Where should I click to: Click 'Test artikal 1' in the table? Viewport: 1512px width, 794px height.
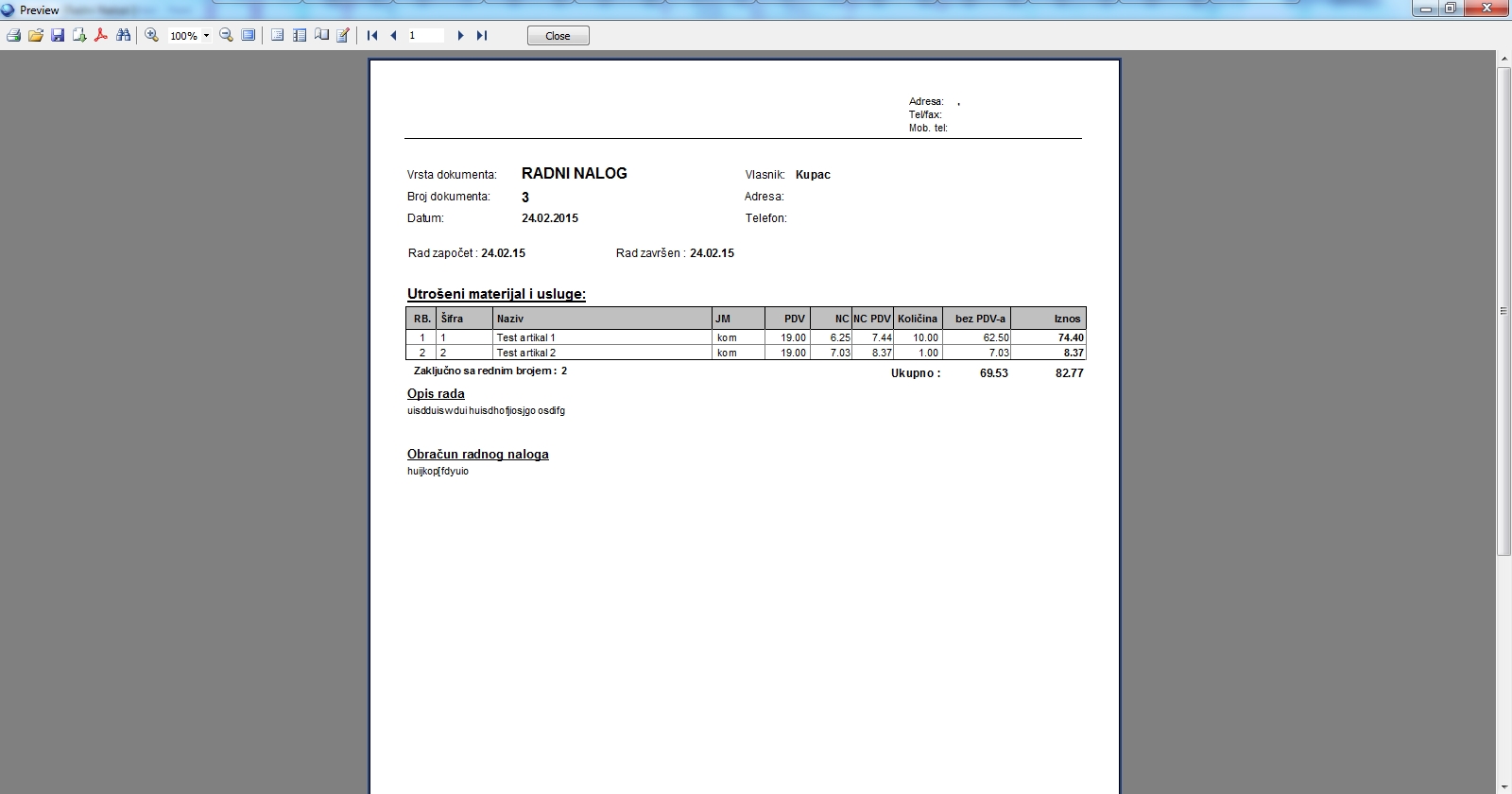(526, 337)
